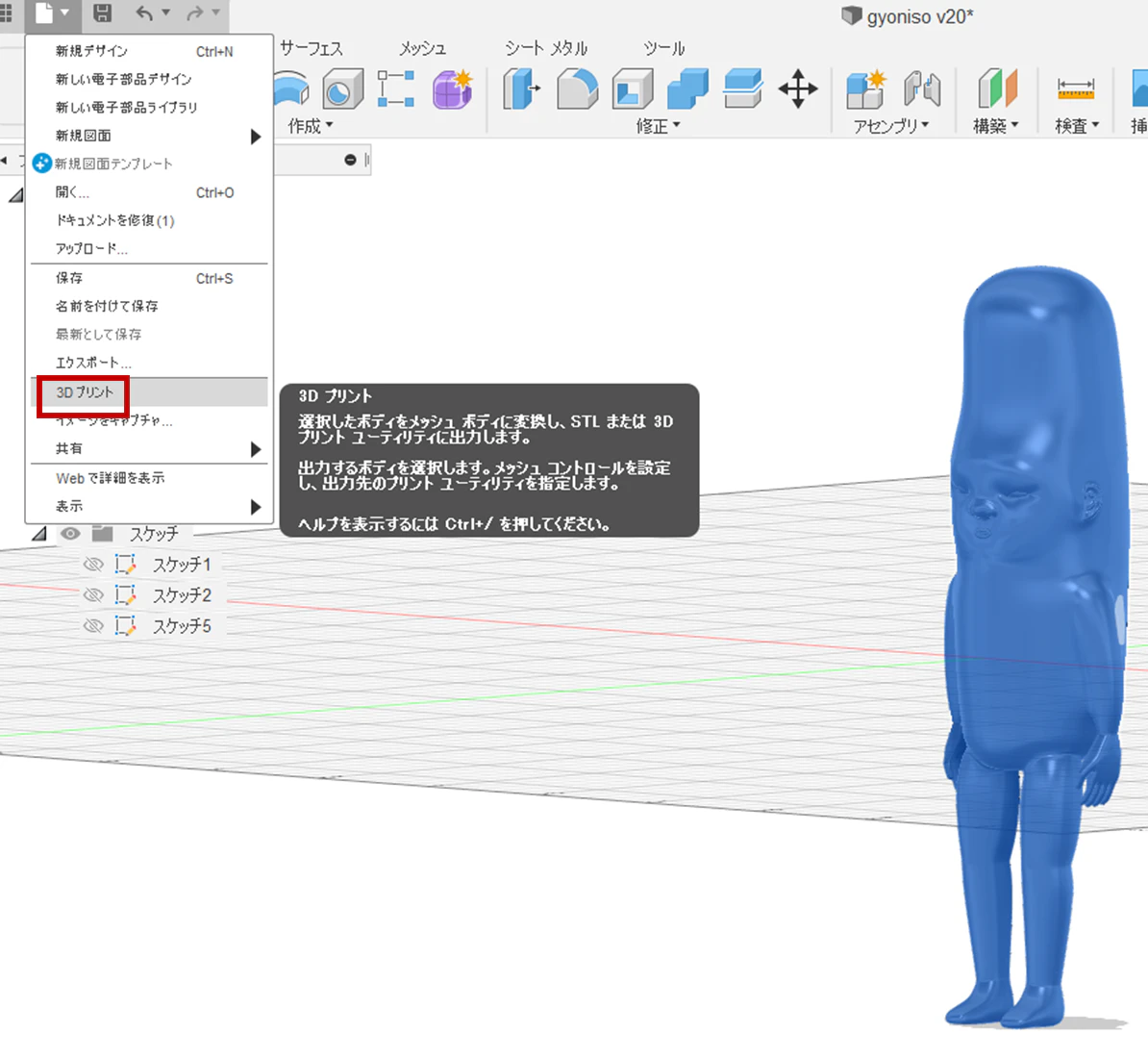Show スケッチ5 using its eye icon
Screen dimensions: 1148x1059
click(93, 626)
